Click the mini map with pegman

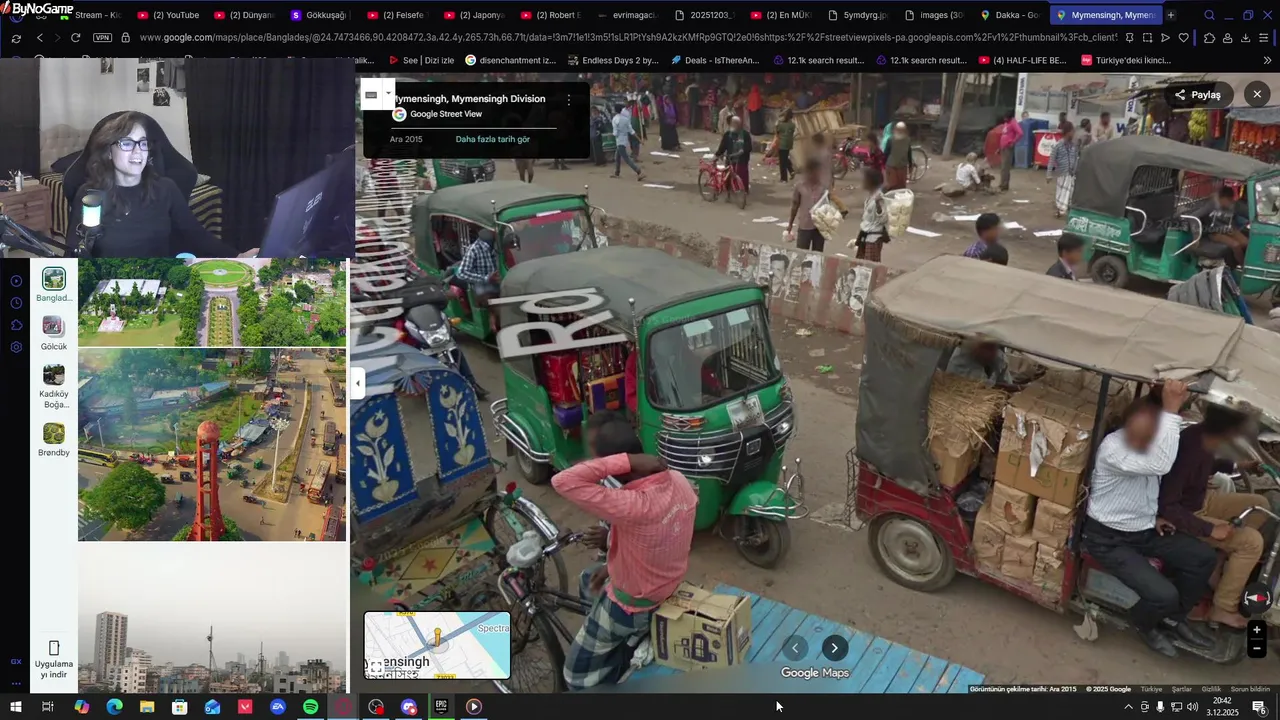(437, 645)
